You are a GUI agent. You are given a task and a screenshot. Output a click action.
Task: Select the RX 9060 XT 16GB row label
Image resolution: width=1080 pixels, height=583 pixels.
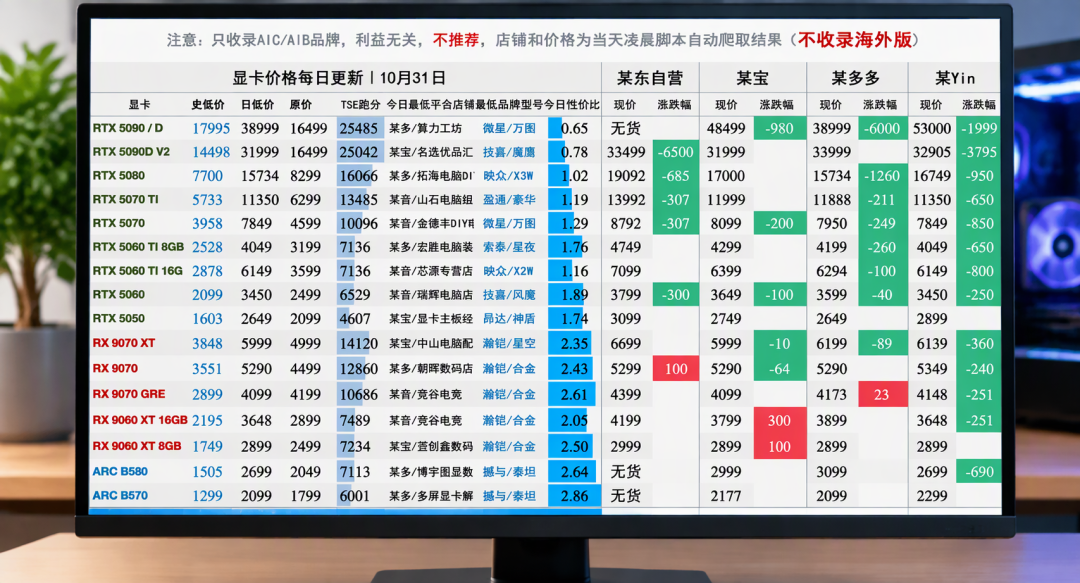140,420
